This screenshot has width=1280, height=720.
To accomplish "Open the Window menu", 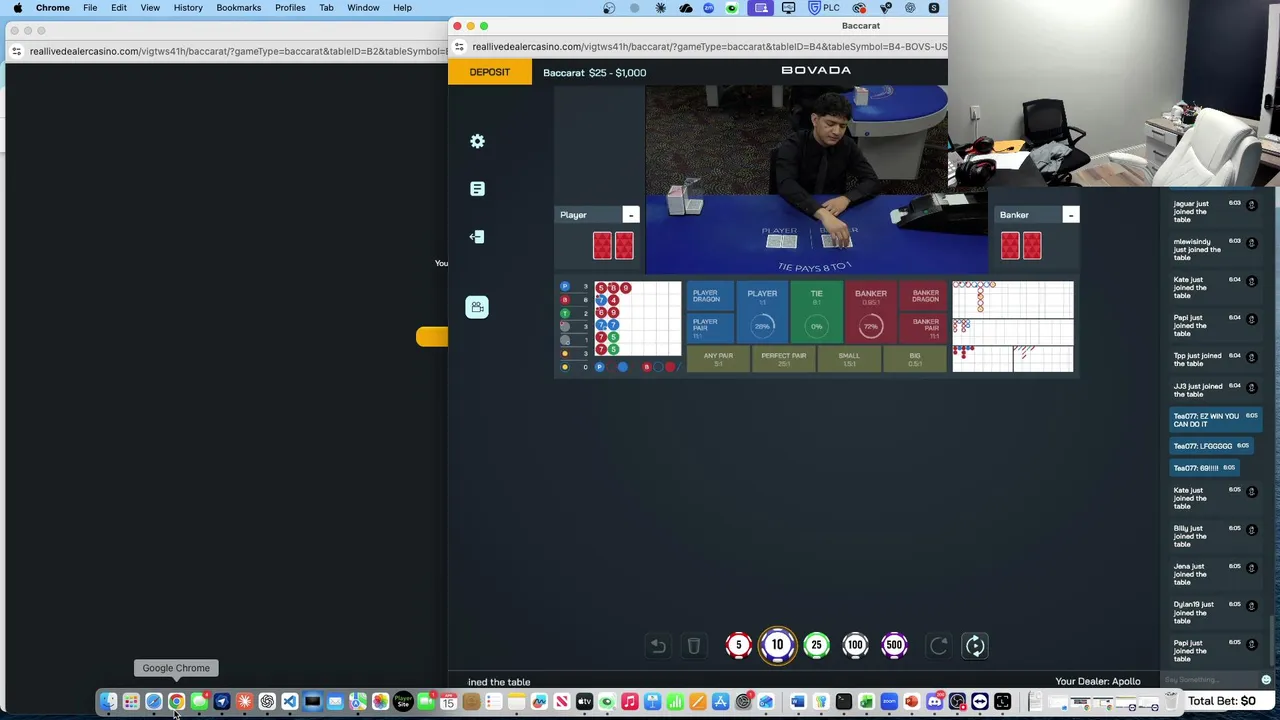I will [363, 8].
